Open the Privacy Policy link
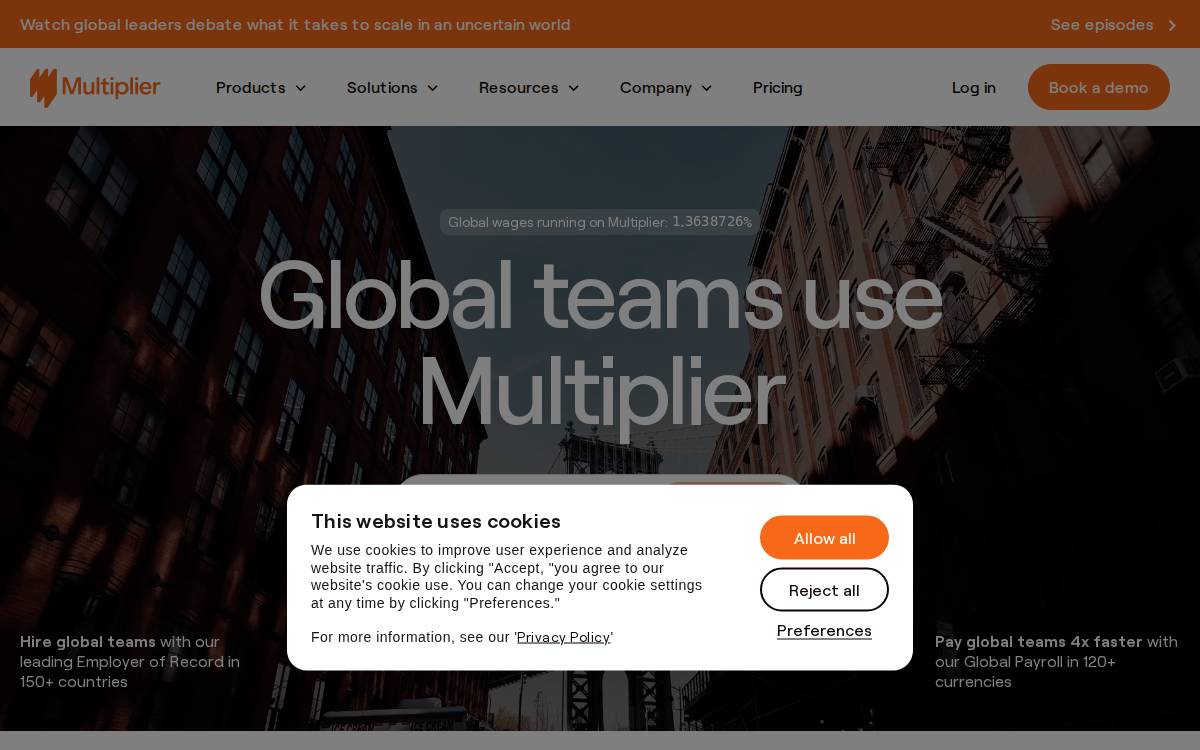1200x750 pixels. pos(563,637)
